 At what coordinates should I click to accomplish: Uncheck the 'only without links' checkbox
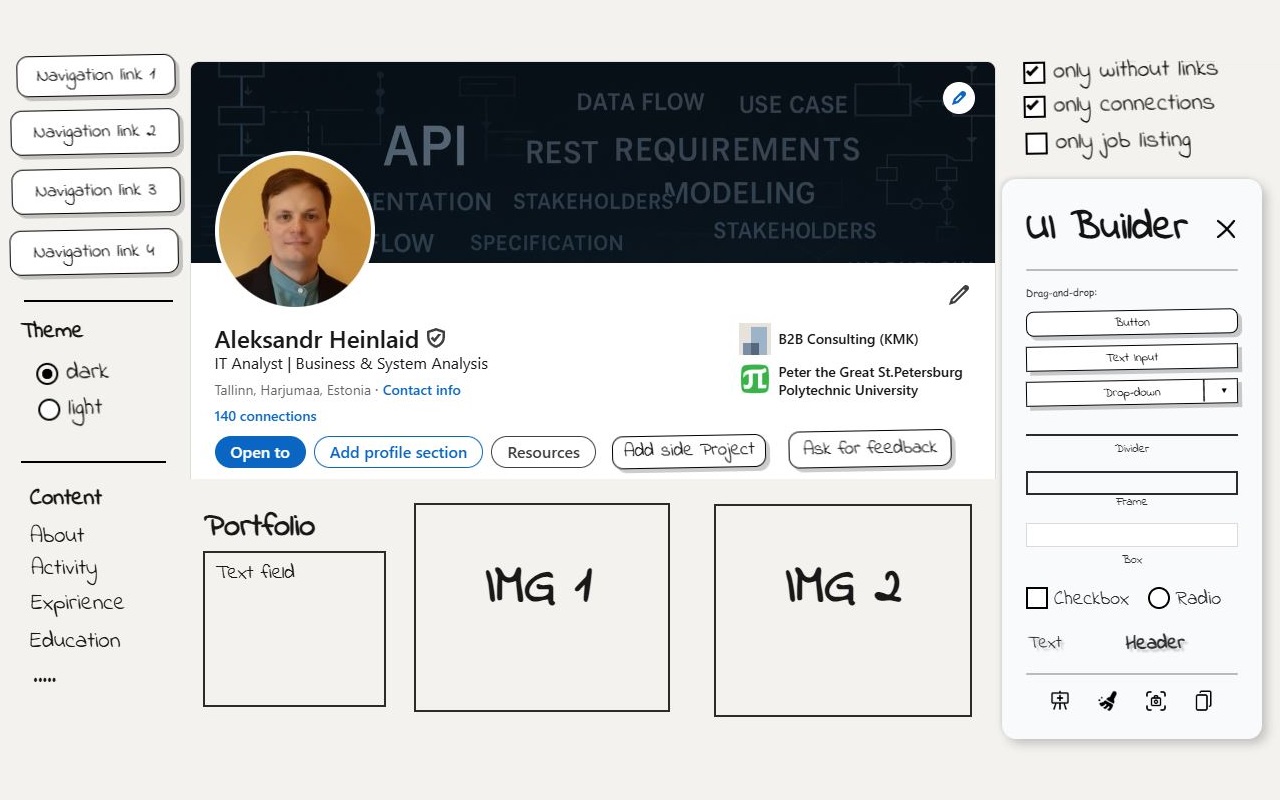pos(1034,71)
